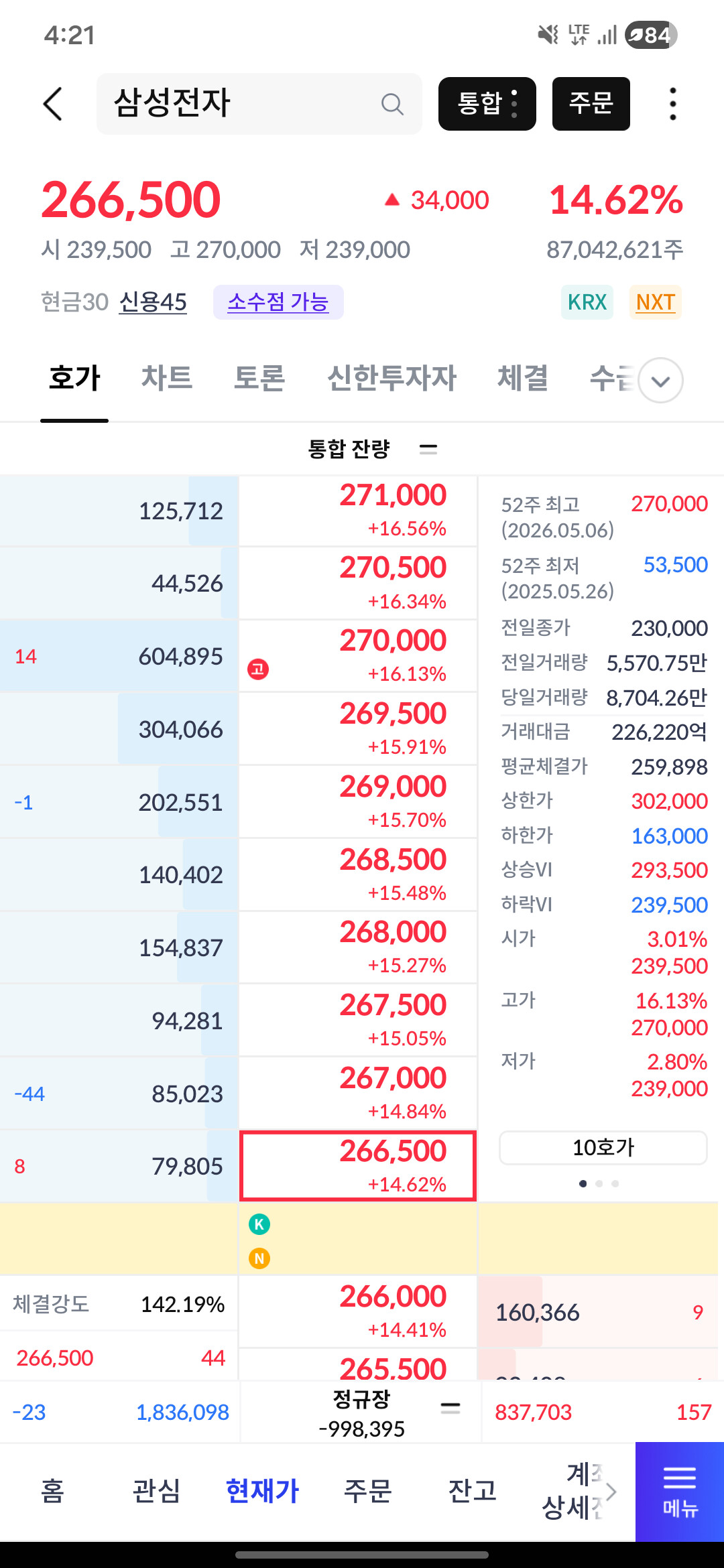
Task: Tap the orange N exchange badge
Action: point(259,1258)
